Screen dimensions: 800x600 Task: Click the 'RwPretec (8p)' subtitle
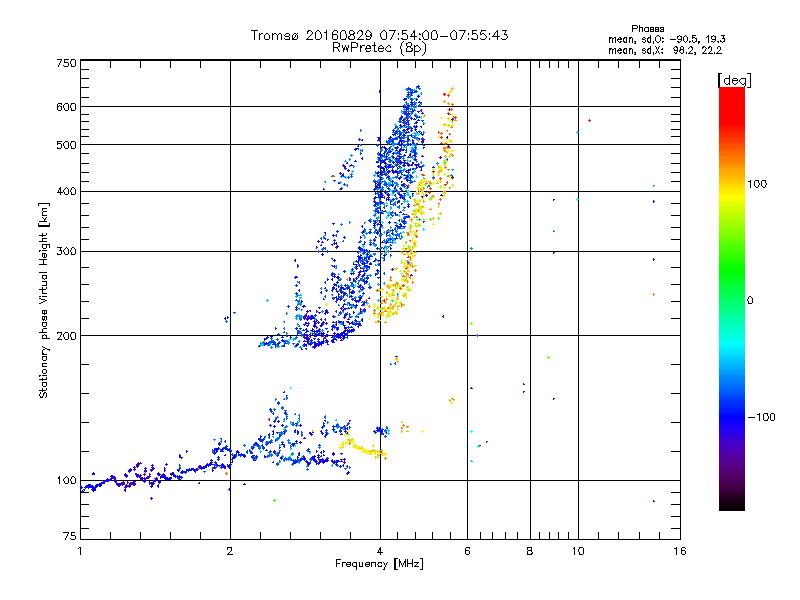[x=379, y=48]
